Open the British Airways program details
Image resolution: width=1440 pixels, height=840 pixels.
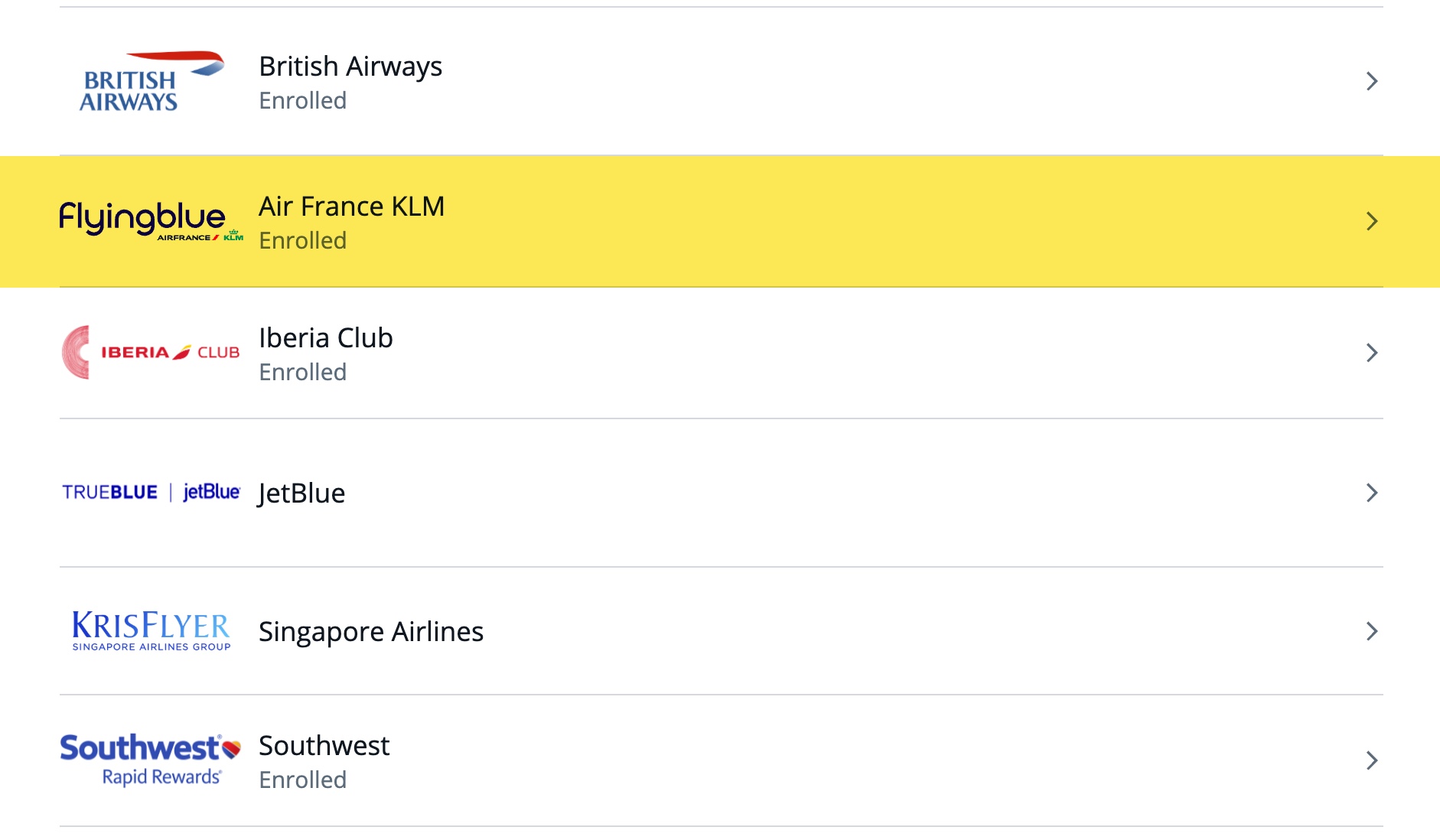point(351,67)
